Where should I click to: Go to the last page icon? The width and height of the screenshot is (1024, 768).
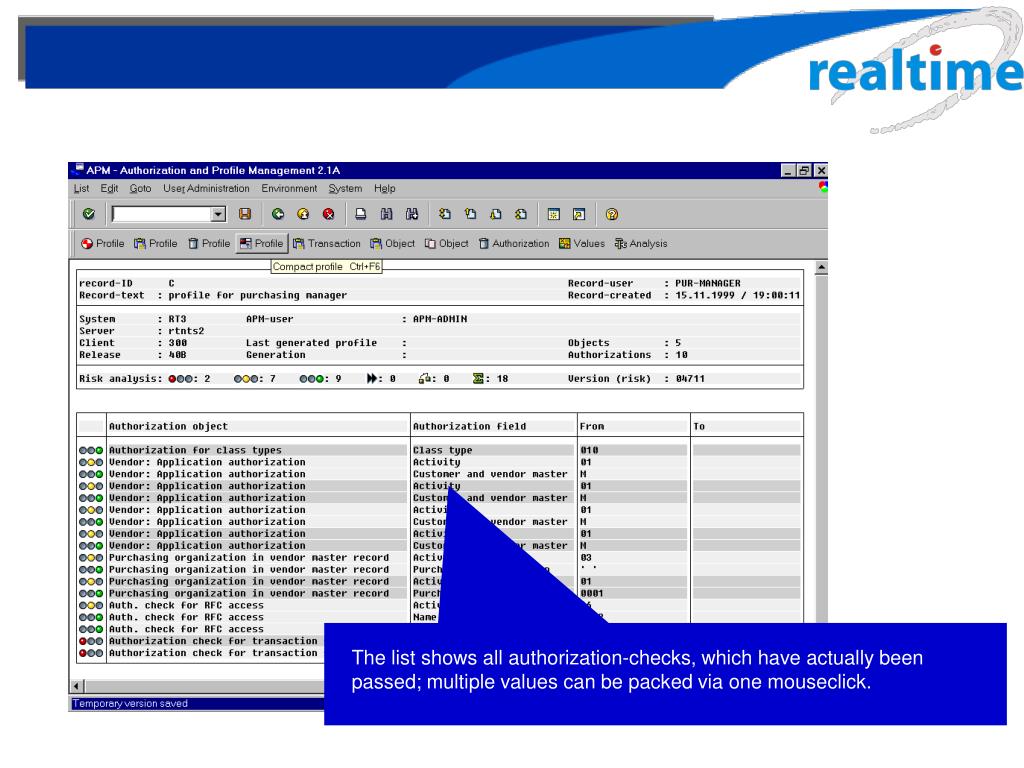click(x=521, y=214)
